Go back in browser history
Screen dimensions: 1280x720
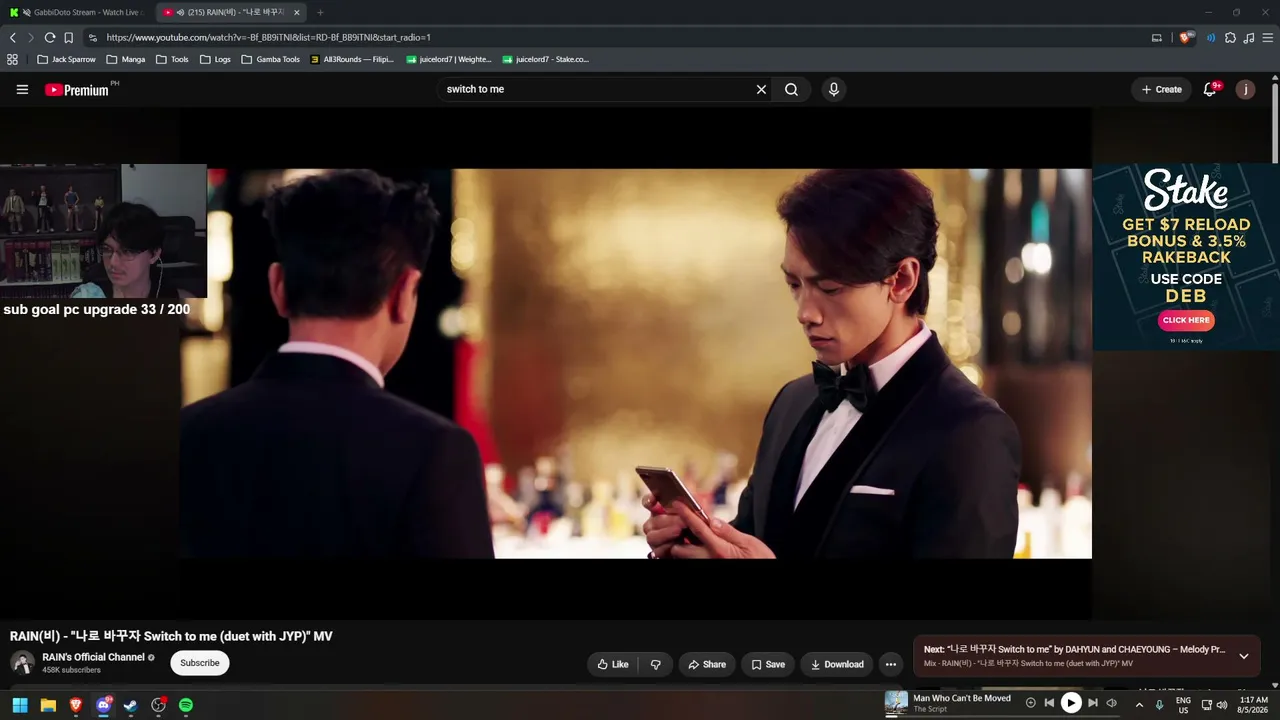coord(13,37)
